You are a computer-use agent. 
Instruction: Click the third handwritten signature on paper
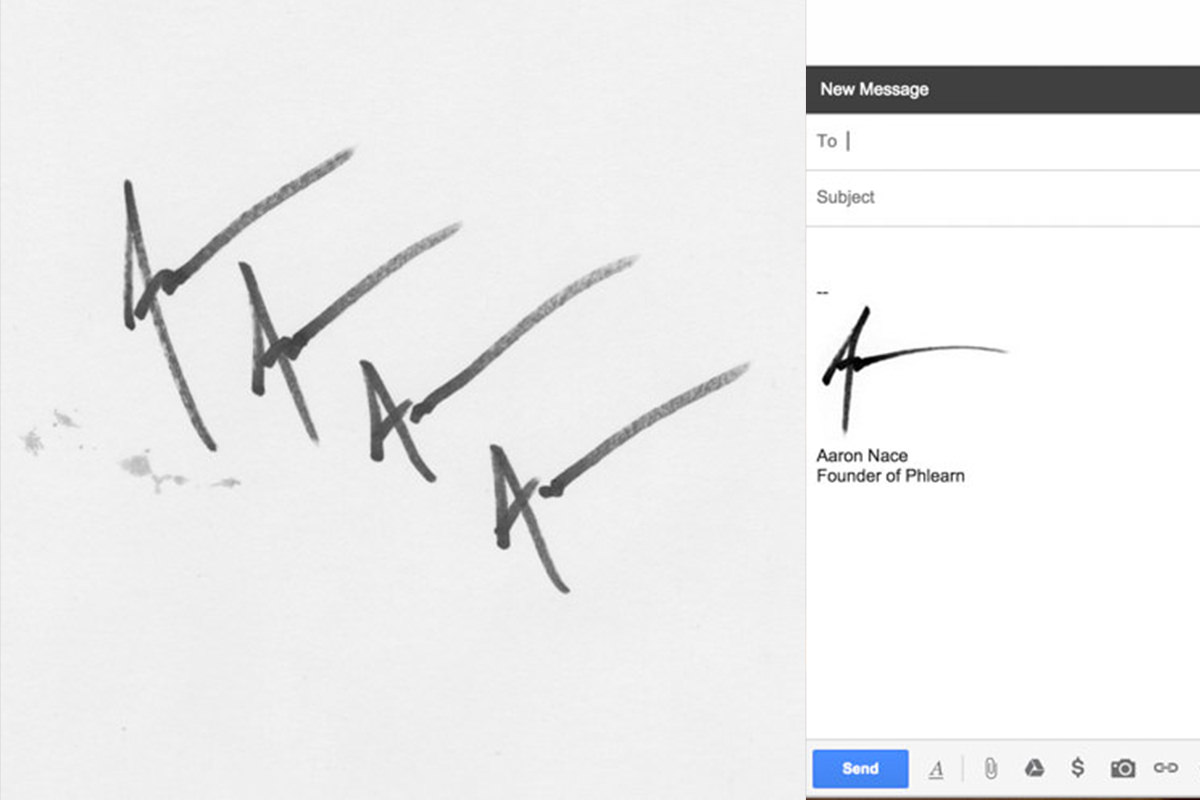pos(498,368)
